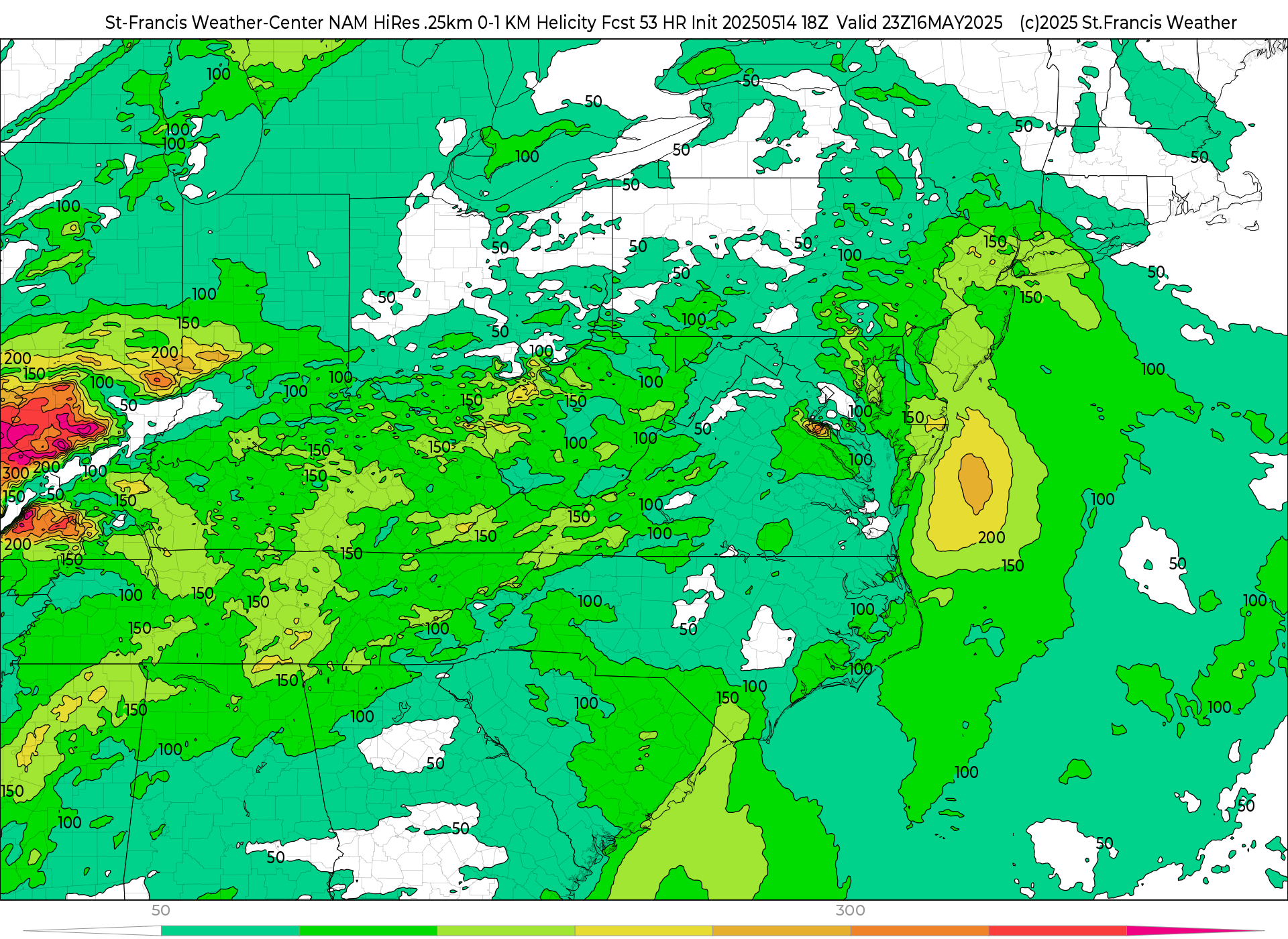Click 'Valid 23Z16MAY2025' in the title
This screenshot has height=939, width=1288.
click(x=920, y=22)
